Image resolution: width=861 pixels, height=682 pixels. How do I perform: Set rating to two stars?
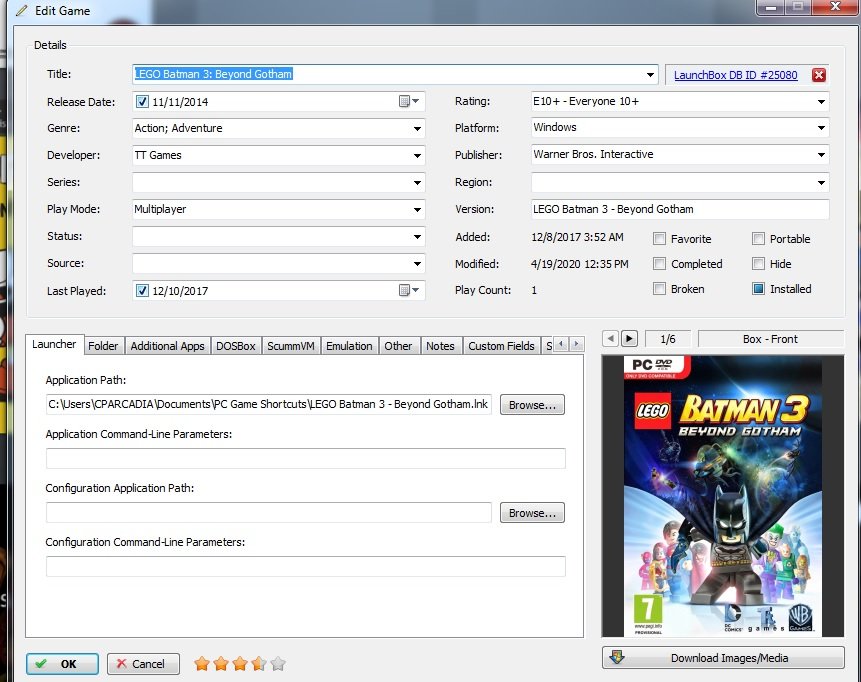[221, 664]
